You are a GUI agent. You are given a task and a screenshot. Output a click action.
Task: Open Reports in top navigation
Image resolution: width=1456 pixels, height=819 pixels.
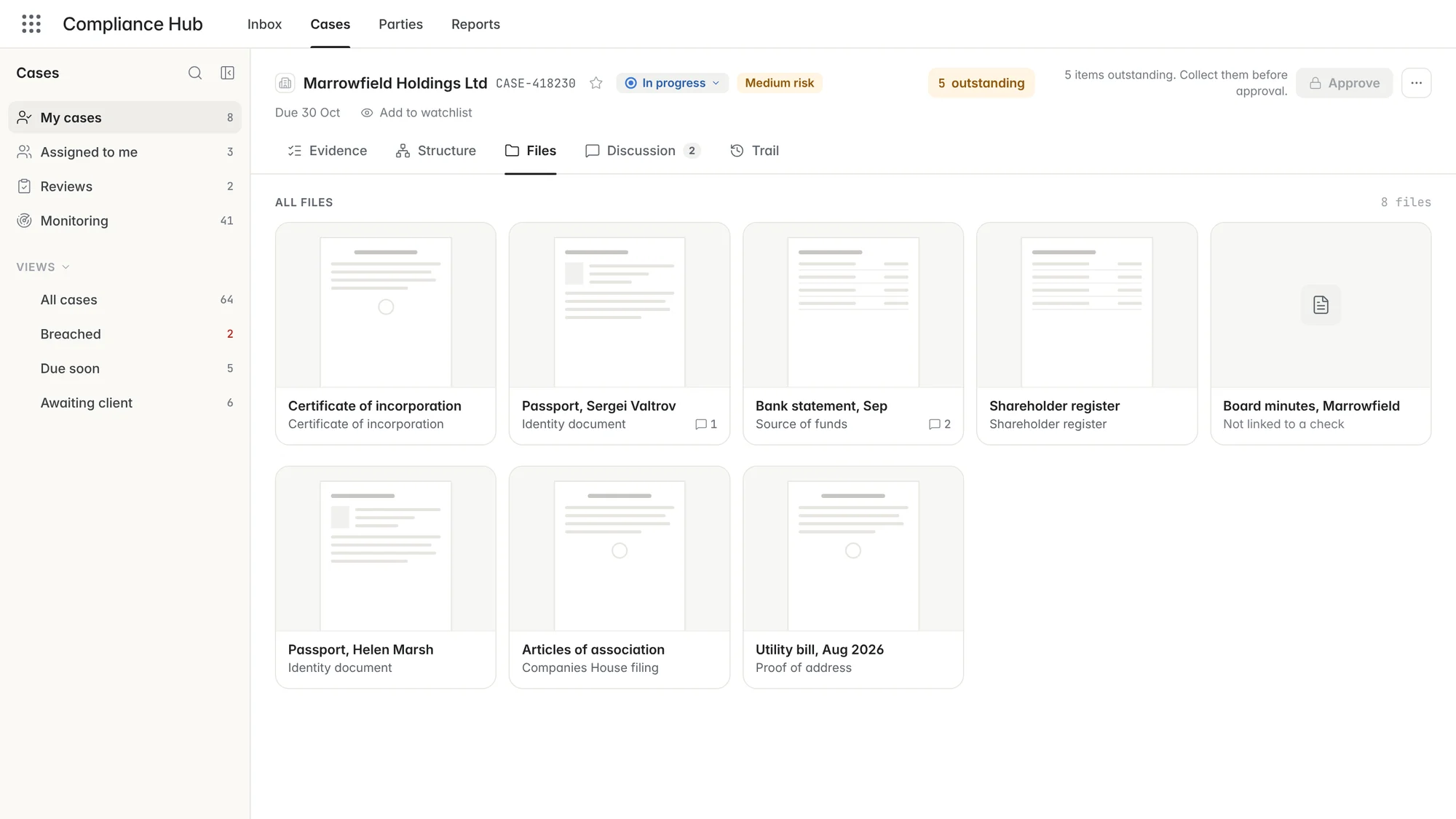pos(475,24)
